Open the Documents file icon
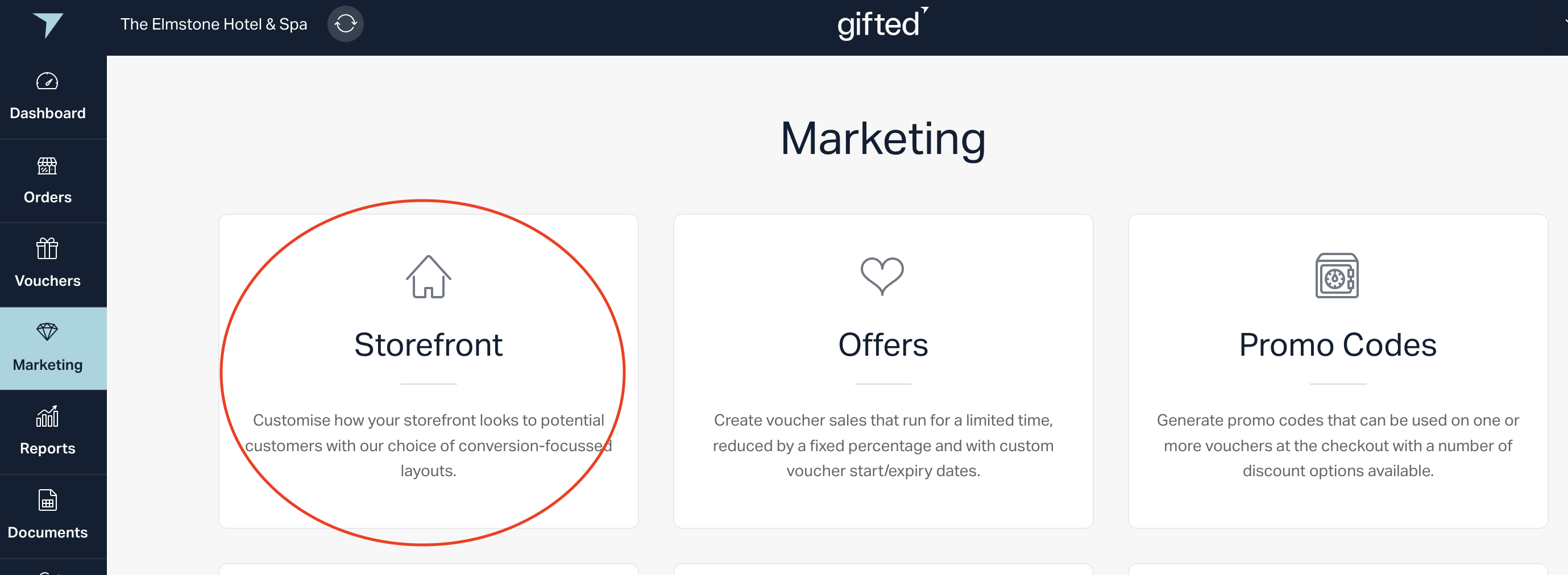Screen dimensions: 1568x575 (48, 500)
